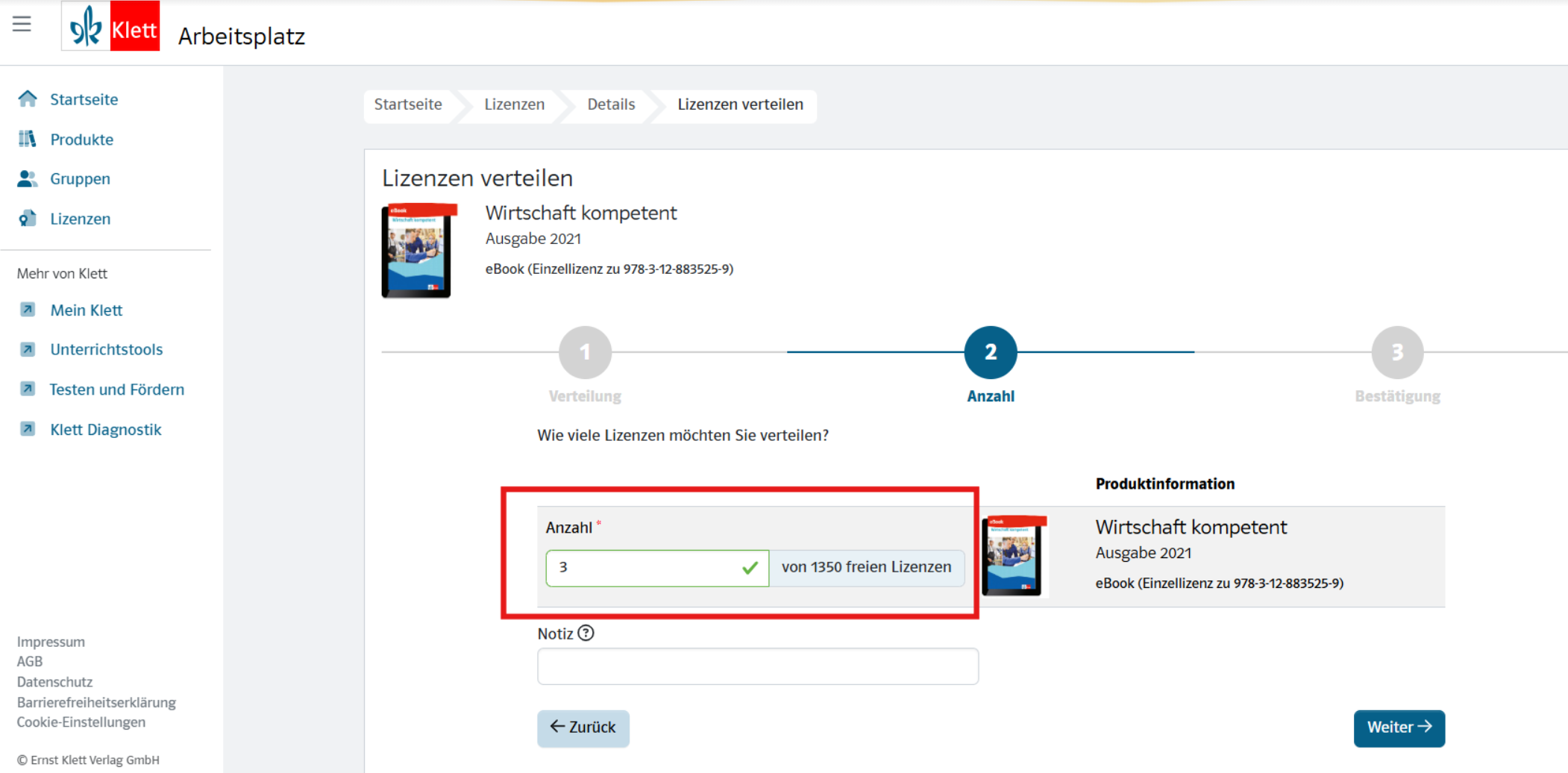The width and height of the screenshot is (1568, 773).
Task: Click the Mein Klett external link icon
Action: [28, 310]
